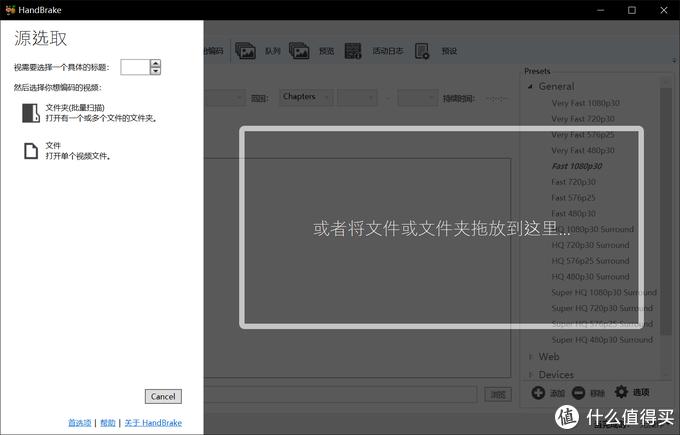Select Very Fast 1080p30 preset
This screenshot has height=435, width=680.
click(585, 103)
